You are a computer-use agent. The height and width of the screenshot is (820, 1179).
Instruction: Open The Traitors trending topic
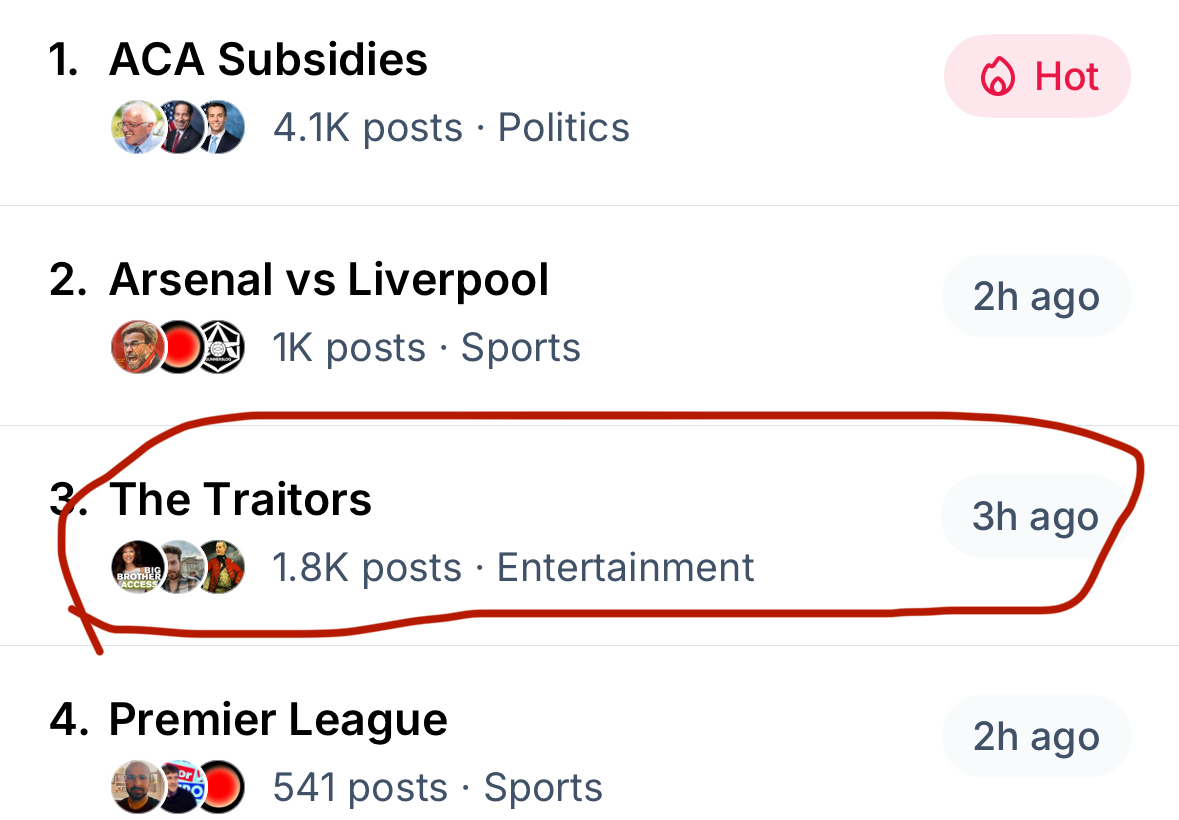[240, 500]
